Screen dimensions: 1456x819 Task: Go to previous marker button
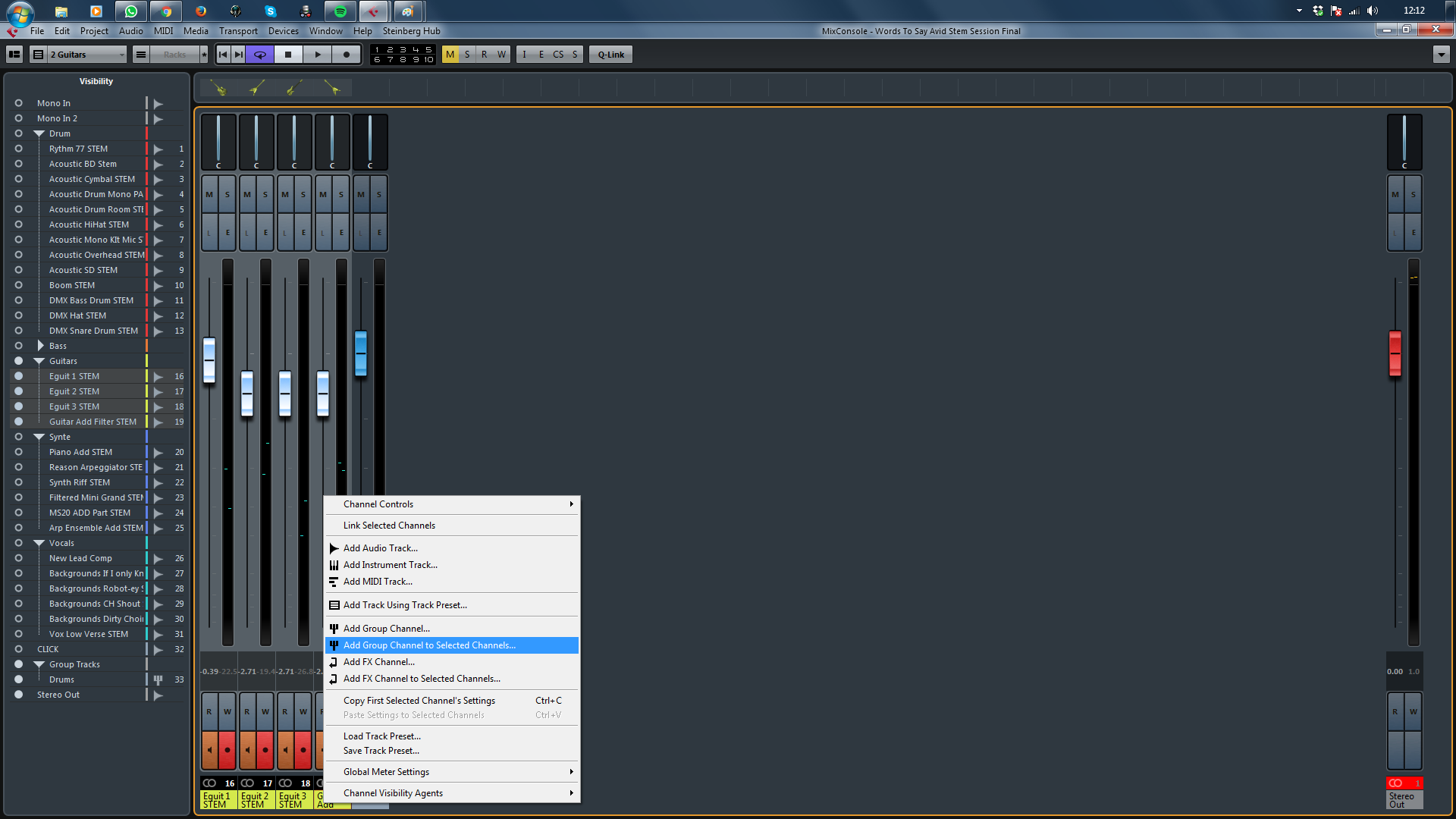click(223, 55)
